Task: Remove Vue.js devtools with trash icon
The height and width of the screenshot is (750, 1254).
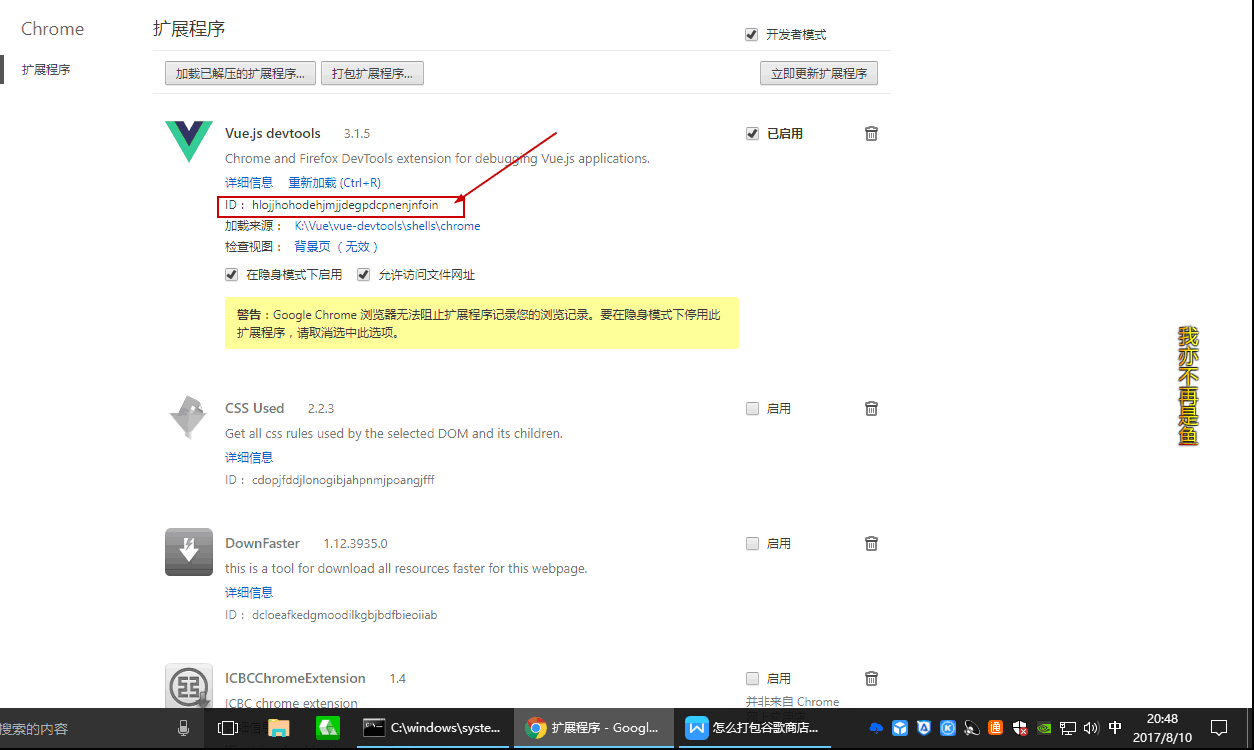Action: [x=871, y=134]
